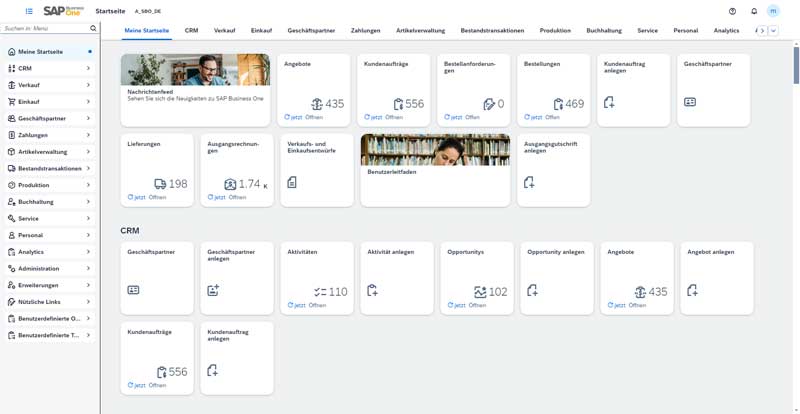Open the tab overflow dropdown arrow
The height and width of the screenshot is (414, 800).
773,31
